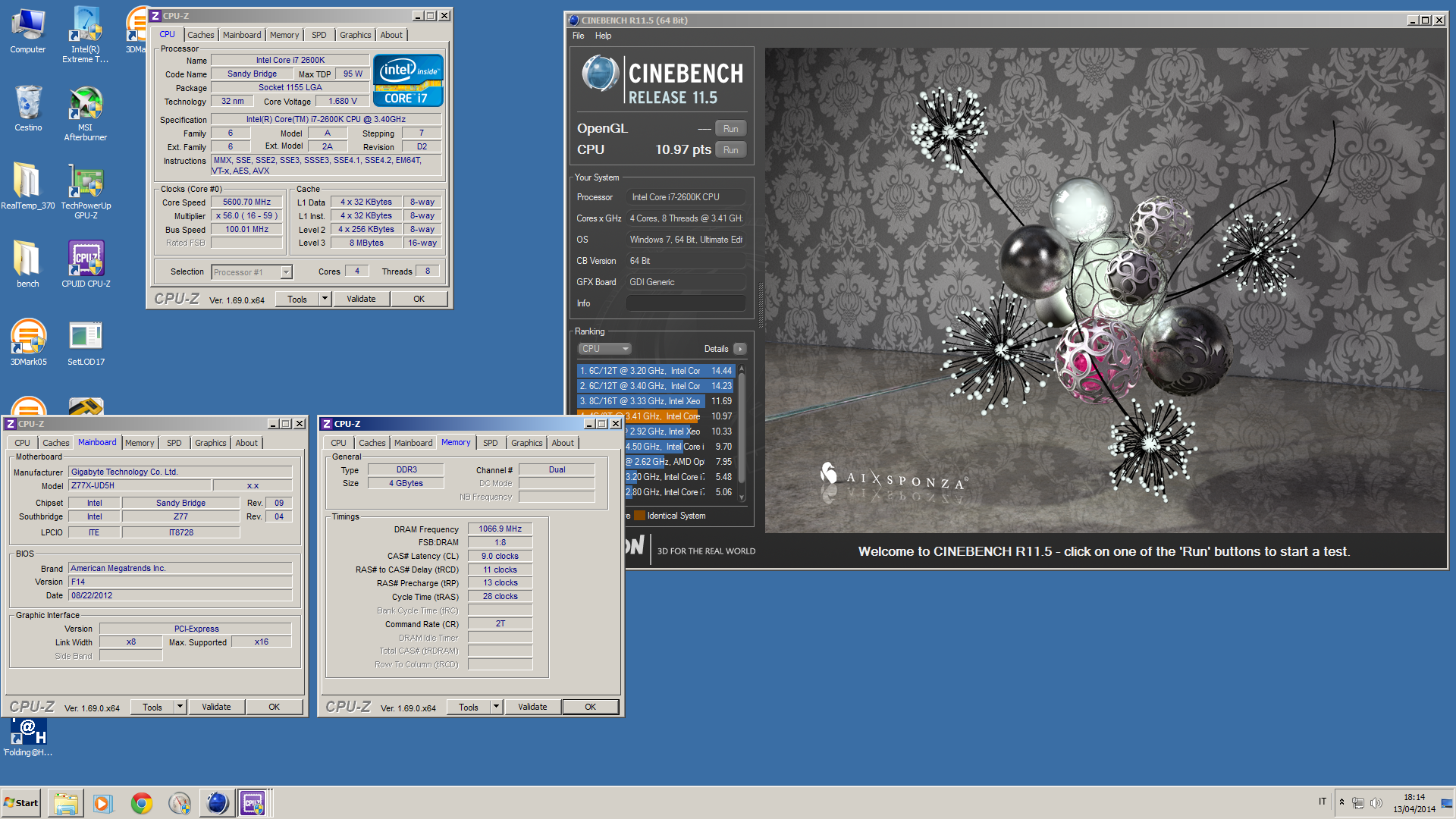The image size is (1456, 819).
Task: Click Details arrow button in Ranking
Action: pos(740,349)
